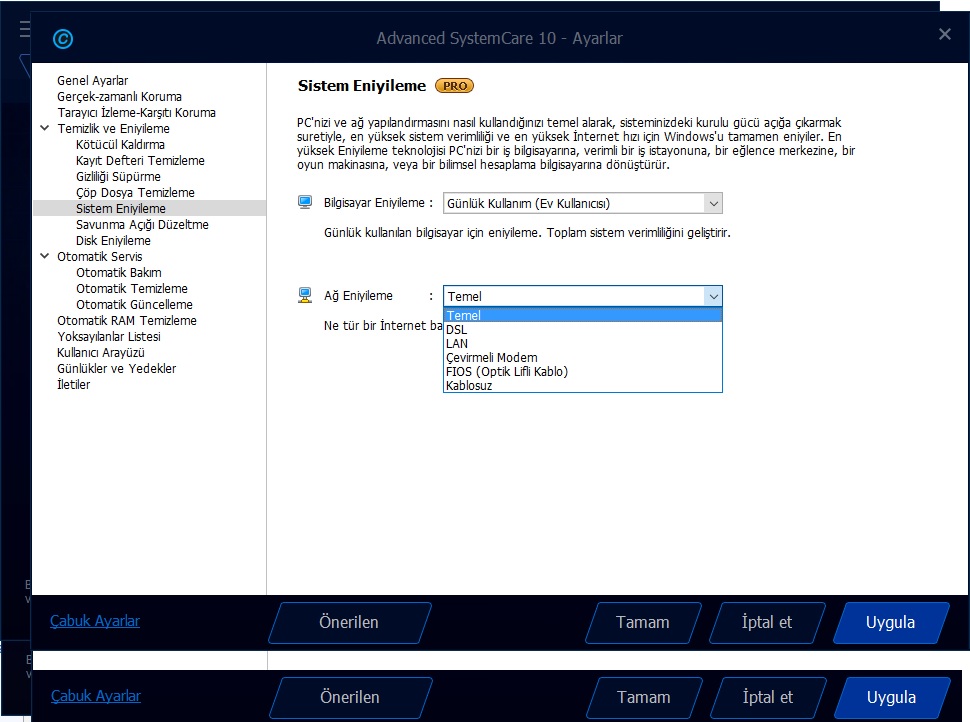Image resolution: width=970 pixels, height=722 pixels.
Task: Click İptal et in the front dialog
Action: (x=767, y=622)
